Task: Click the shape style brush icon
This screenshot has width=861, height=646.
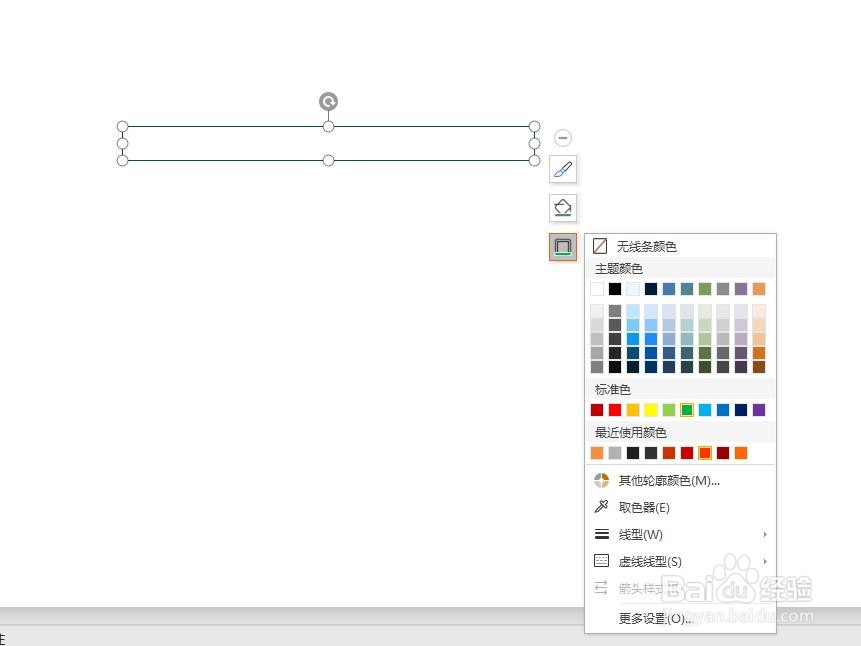Action: point(563,169)
